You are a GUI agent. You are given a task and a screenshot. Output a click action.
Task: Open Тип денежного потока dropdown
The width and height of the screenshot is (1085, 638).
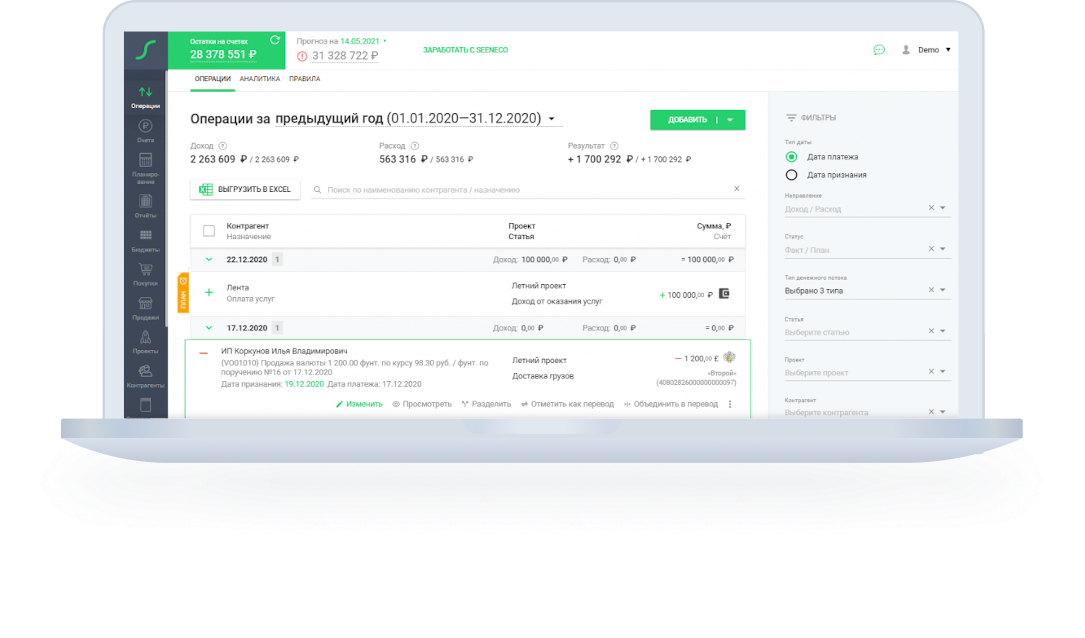[x=942, y=290]
